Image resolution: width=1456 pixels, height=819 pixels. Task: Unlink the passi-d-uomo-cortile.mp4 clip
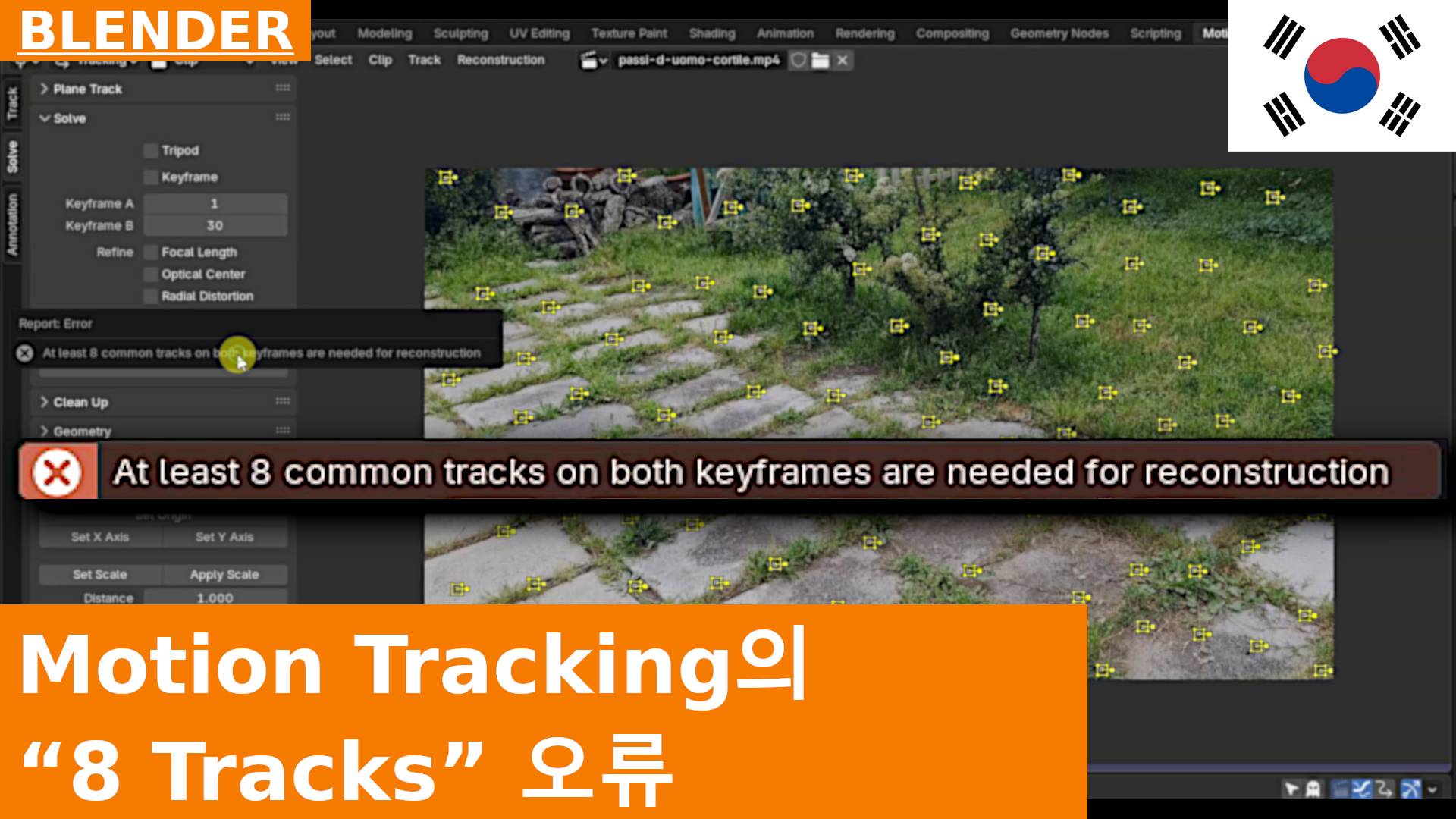point(843,61)
